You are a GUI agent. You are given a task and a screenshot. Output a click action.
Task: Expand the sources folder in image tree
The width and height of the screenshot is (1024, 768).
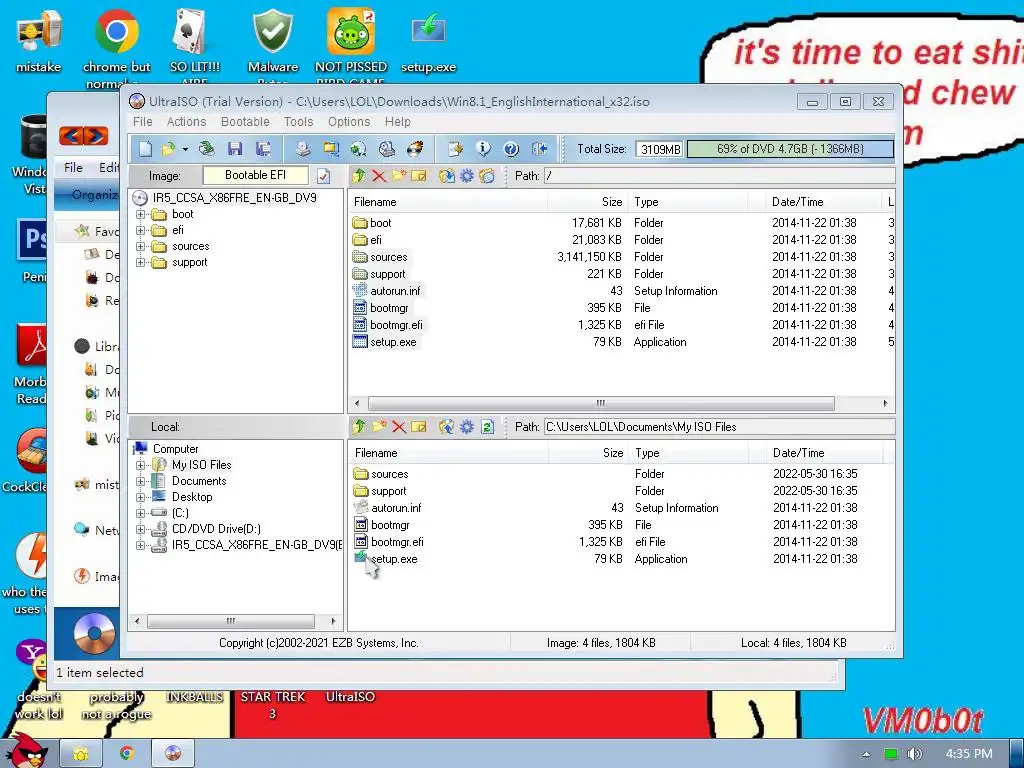140,246
